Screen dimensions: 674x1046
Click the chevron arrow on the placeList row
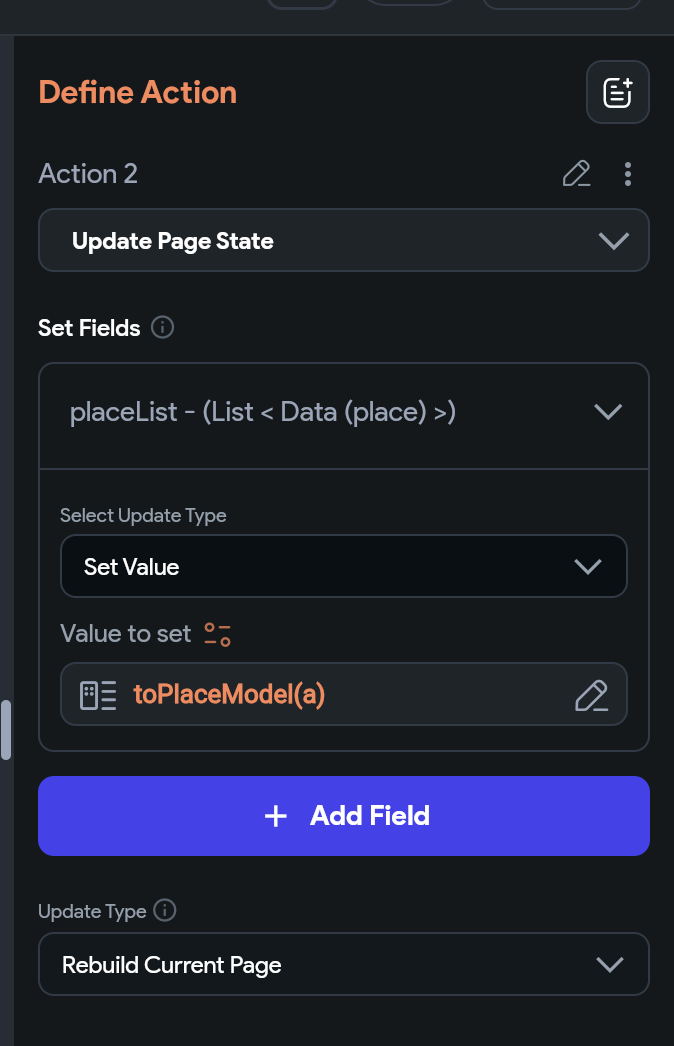click(x=608, y=412)
